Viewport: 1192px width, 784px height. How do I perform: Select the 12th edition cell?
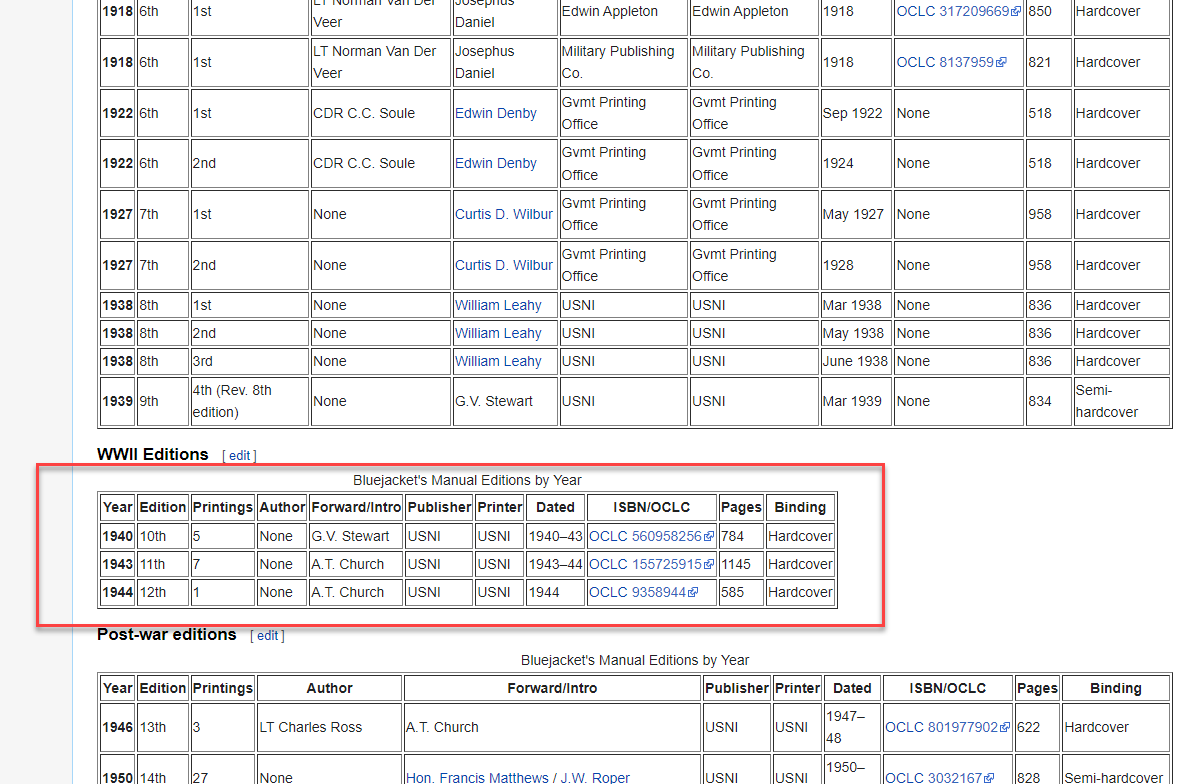click(163, 592)
